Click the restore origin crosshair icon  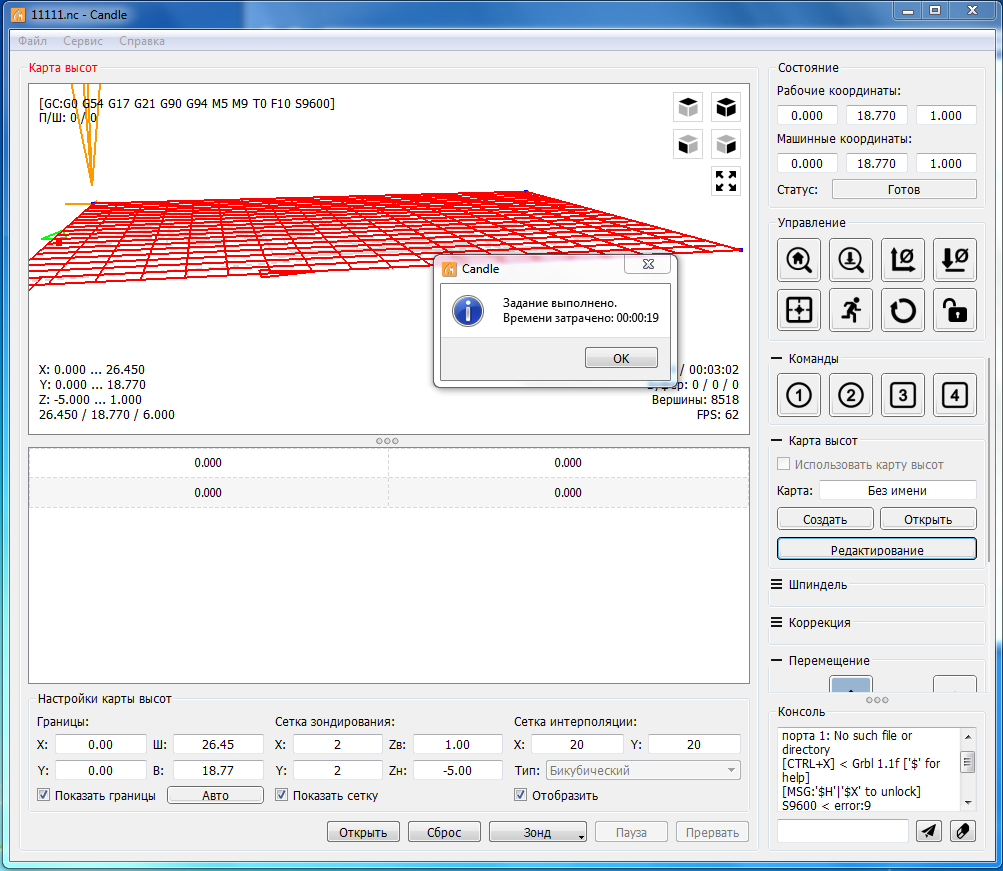click(798, 310)
